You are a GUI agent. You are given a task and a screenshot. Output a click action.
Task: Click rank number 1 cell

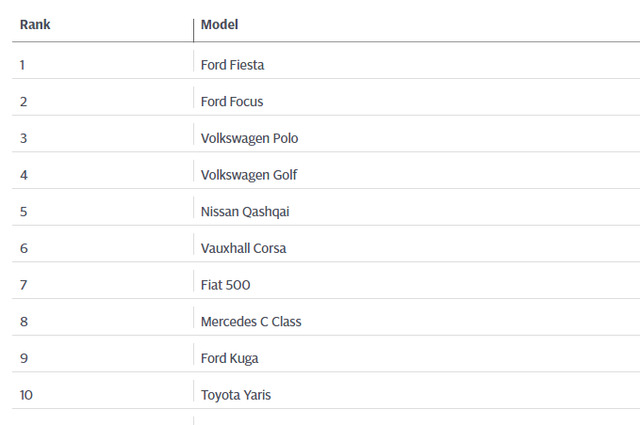click(x=23, y=65)
